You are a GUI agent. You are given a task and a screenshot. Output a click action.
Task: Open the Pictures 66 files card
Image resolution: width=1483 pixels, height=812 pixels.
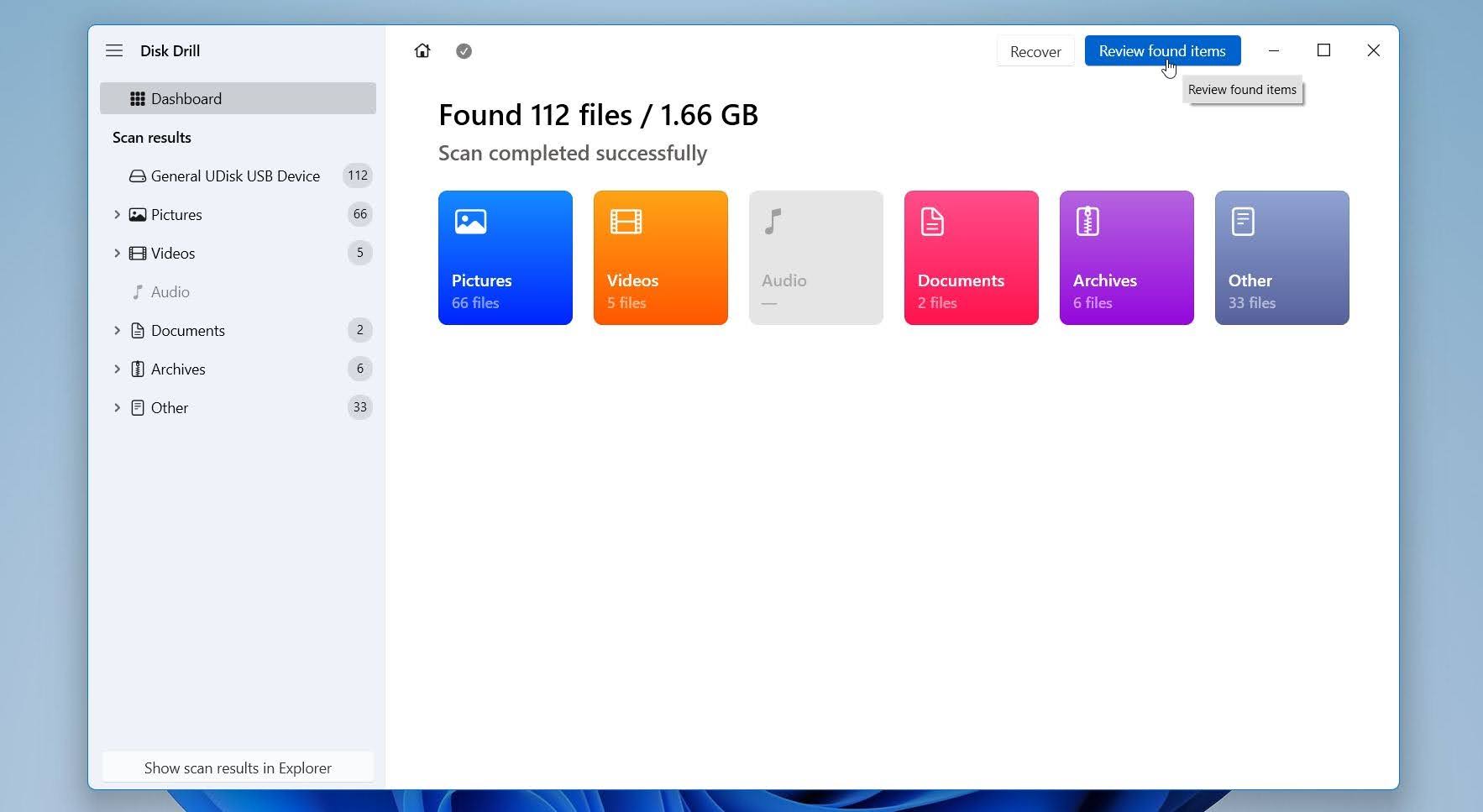click(506, 258)
